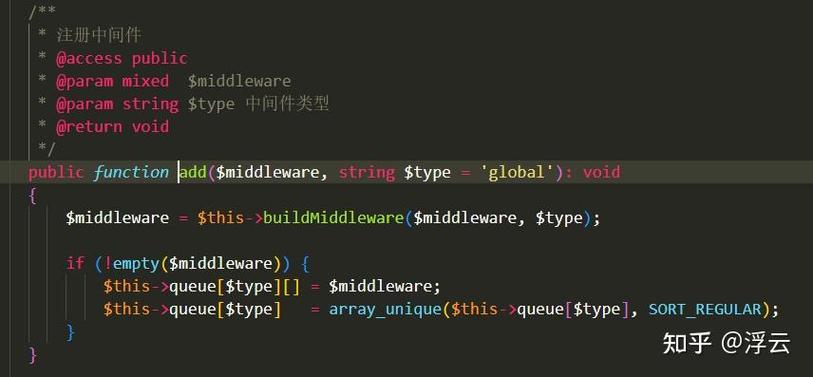Click '@param' tag on the string line
Image resolution: width=813 pixels, height=377 pixels.
pyautogui.click(x=85, y=104)
